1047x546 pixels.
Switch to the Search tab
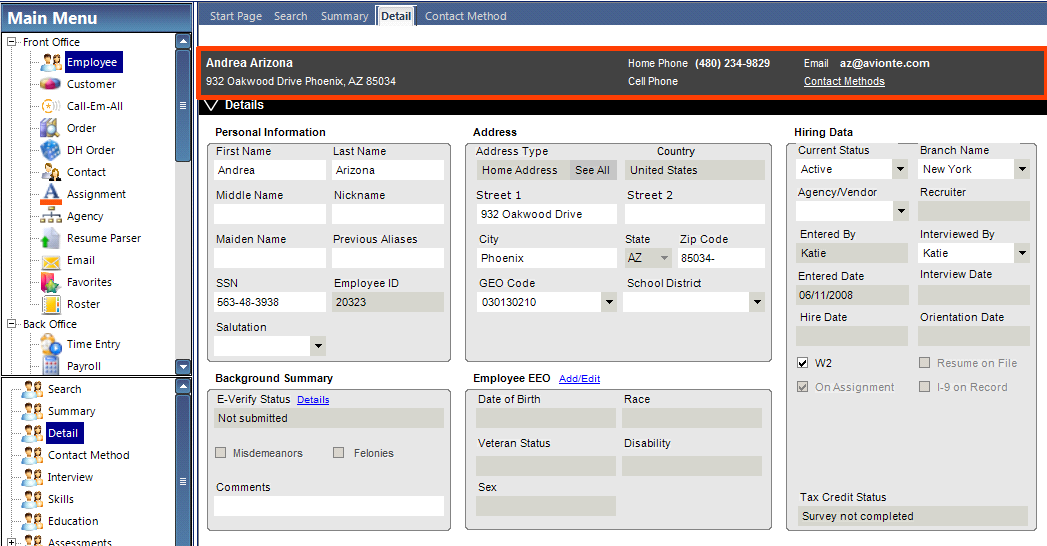[290, 16]
